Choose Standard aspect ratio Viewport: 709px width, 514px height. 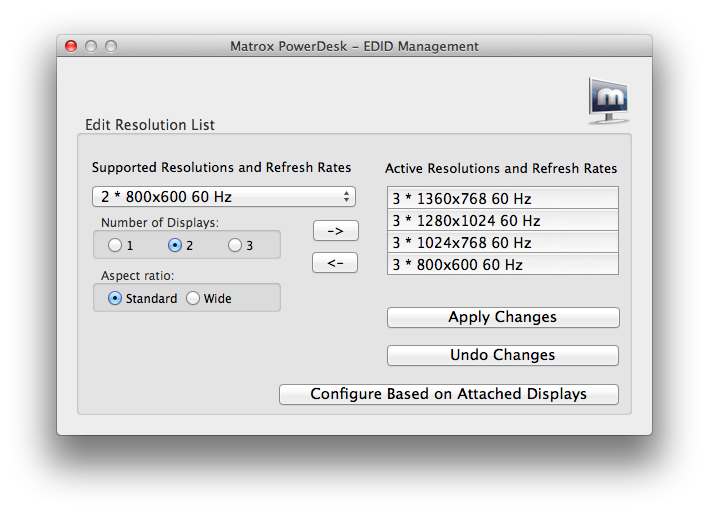115,298
